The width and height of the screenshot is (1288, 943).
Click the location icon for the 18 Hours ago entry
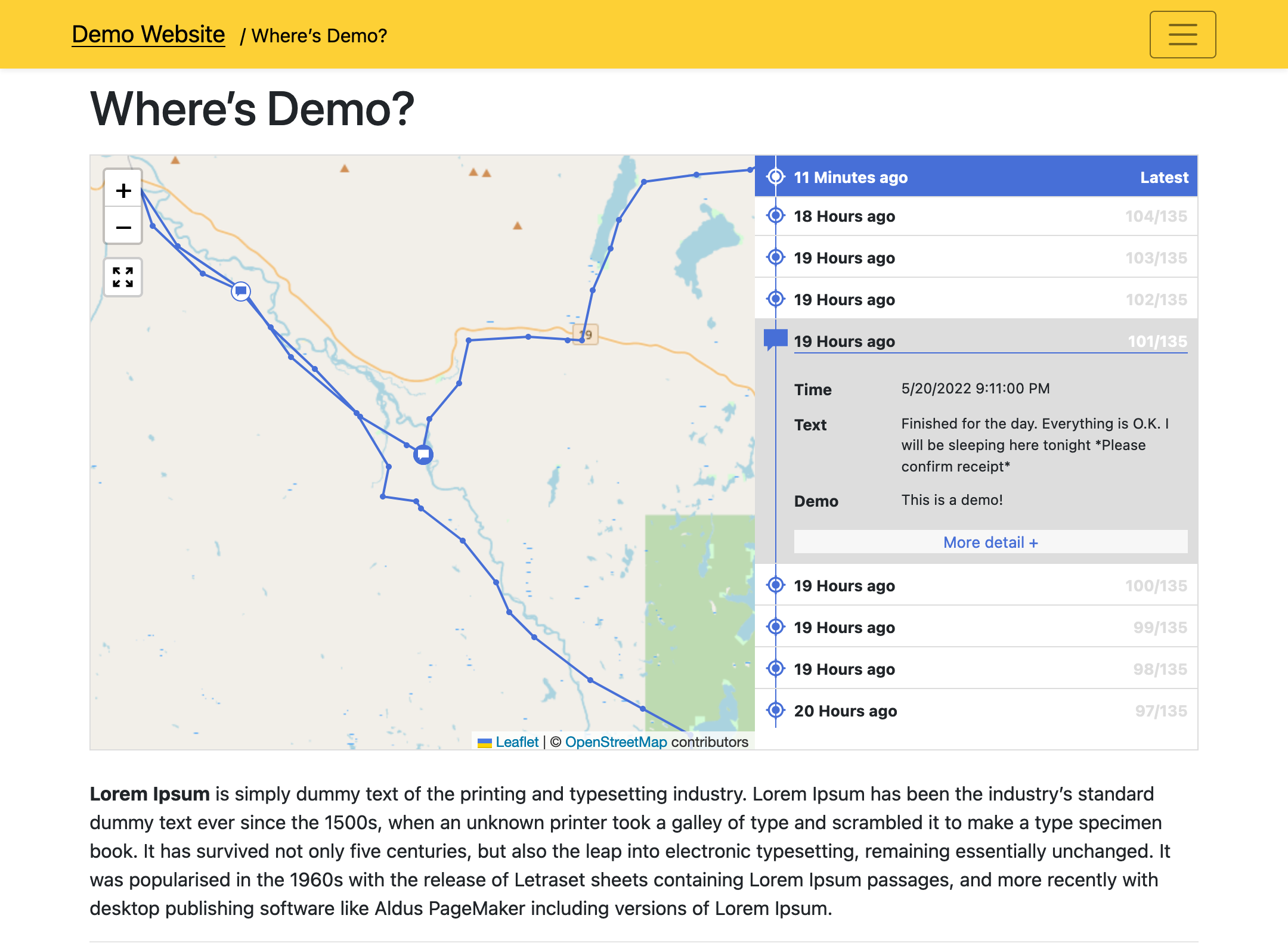775,216
